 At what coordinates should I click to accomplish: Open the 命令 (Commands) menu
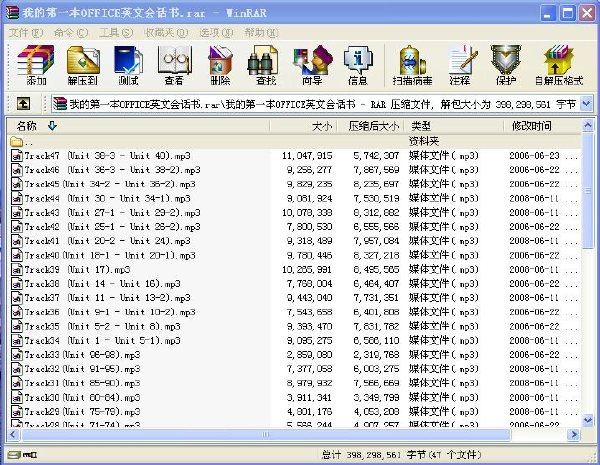pyautogui.click(x=71, y=33)
